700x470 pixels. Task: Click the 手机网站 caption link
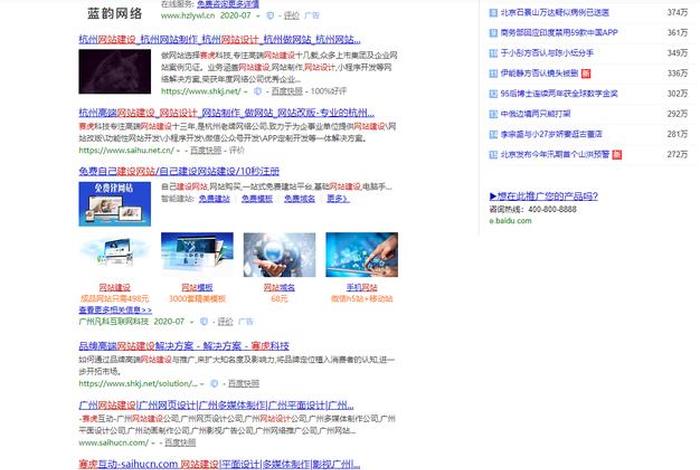pyautogui.click(x=362, y=287)
